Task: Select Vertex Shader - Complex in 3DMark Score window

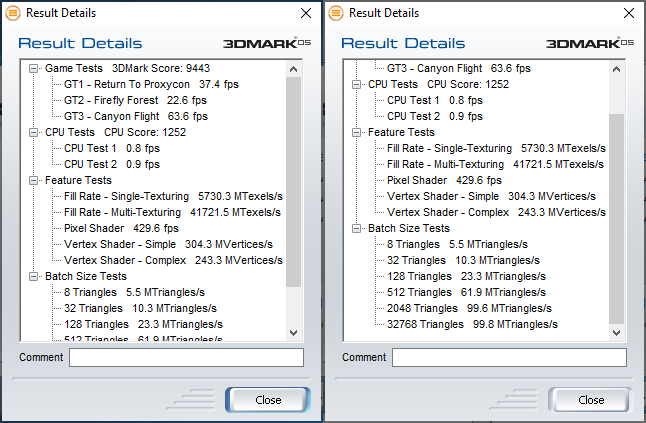Action: tap(173, 261)
